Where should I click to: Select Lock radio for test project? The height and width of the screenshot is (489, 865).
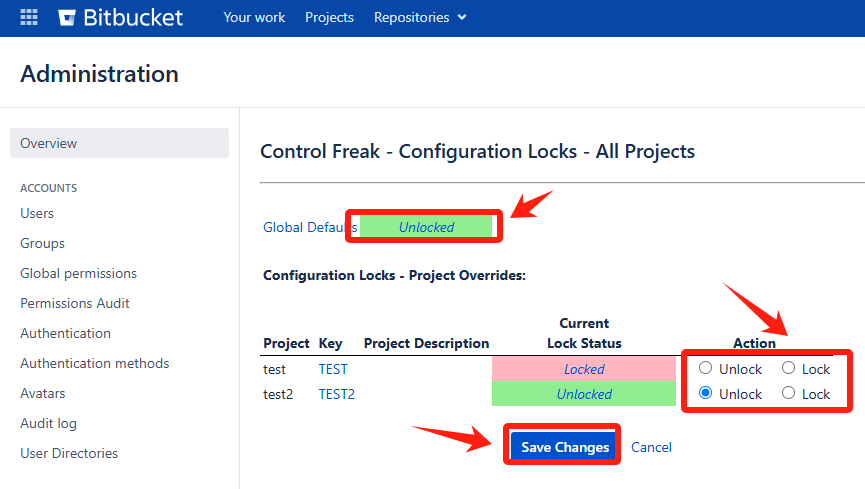(x=788, y=368)
